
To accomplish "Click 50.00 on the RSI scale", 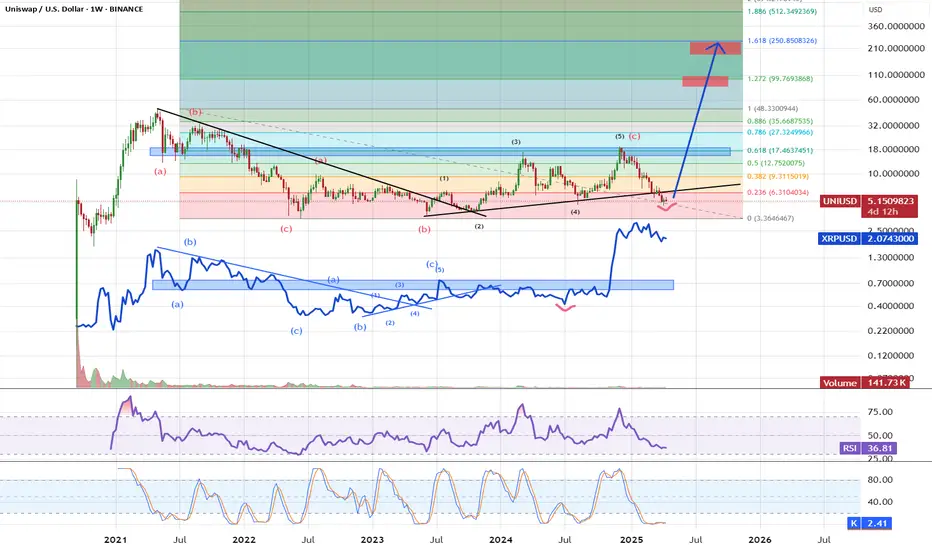I will coord(880,436).
